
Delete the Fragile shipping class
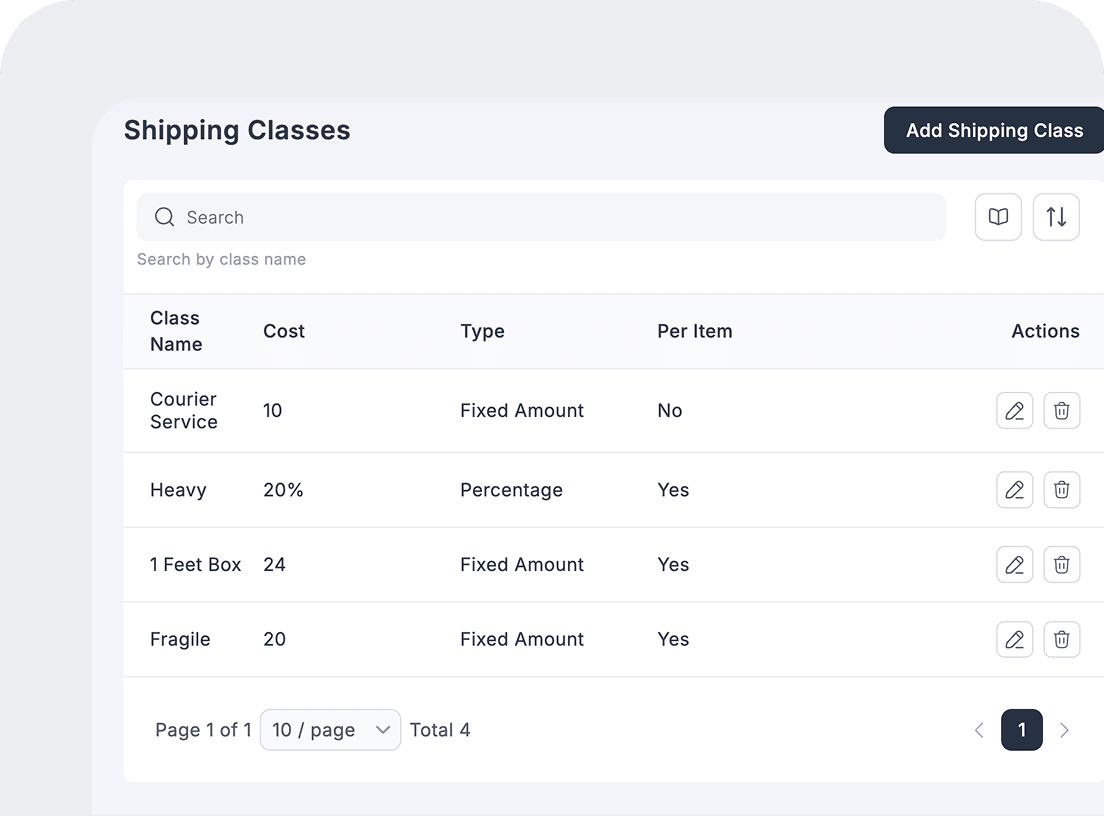click(1061, 639)
